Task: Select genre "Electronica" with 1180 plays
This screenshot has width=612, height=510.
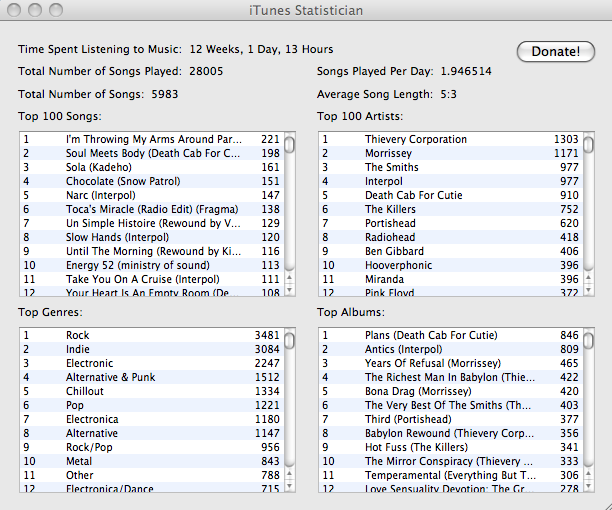Action: (x=152, y=419)
